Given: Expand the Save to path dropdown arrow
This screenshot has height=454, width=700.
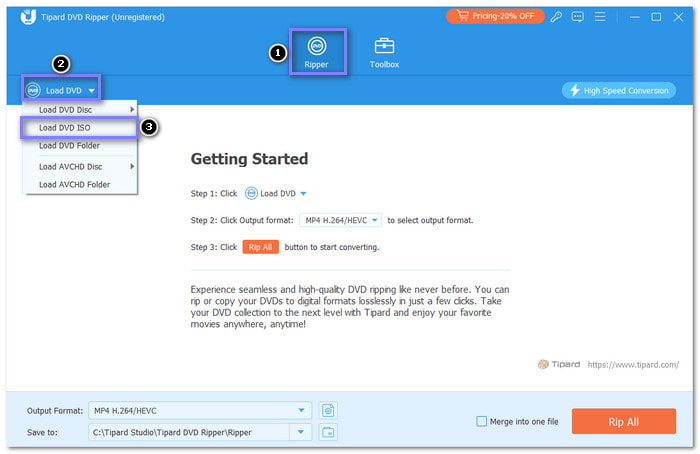Looking at the screenshot, I should pos(300,432).
